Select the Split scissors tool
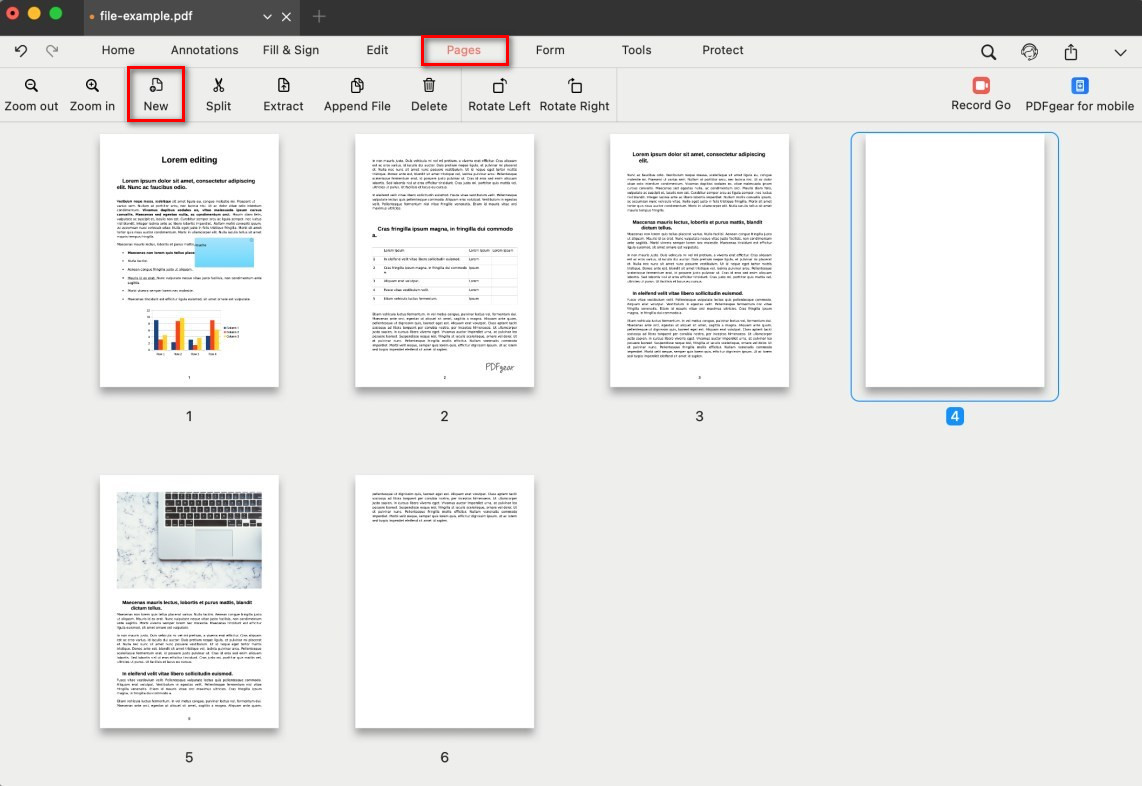 pos(218,87)
